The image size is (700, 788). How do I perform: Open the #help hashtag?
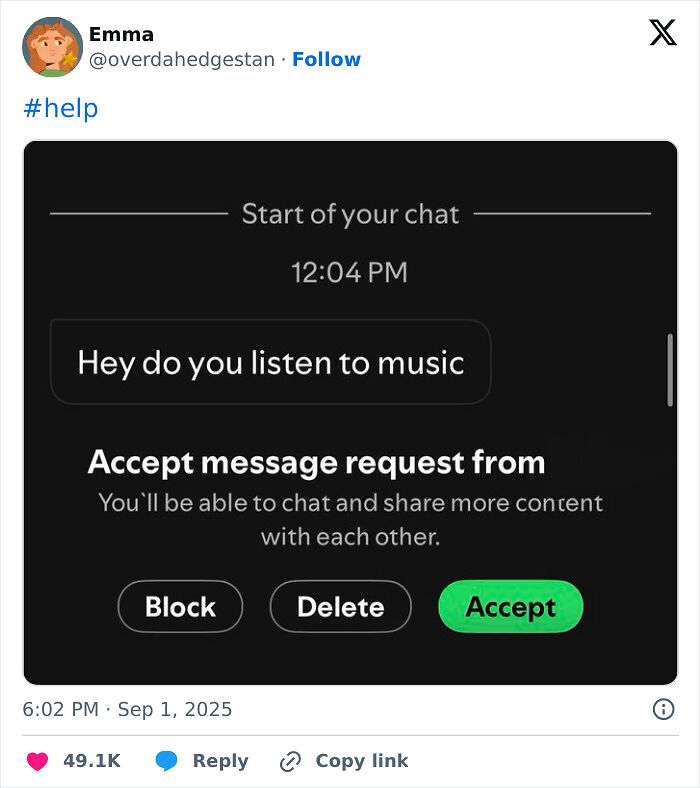pos(61,108)
